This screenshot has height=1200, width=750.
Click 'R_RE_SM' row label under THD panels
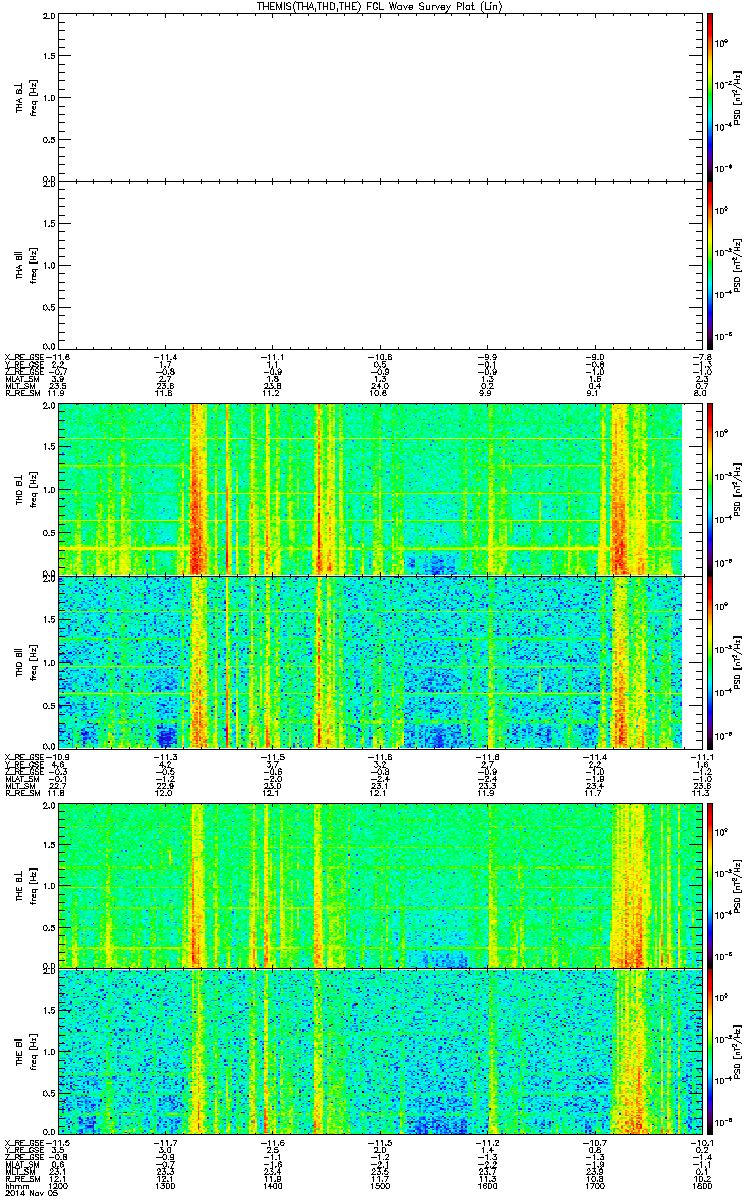click(22, 792)
